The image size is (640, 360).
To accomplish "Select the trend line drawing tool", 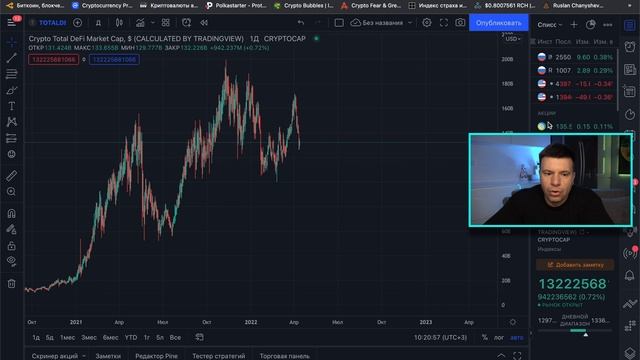I will [x=11, y=58].
